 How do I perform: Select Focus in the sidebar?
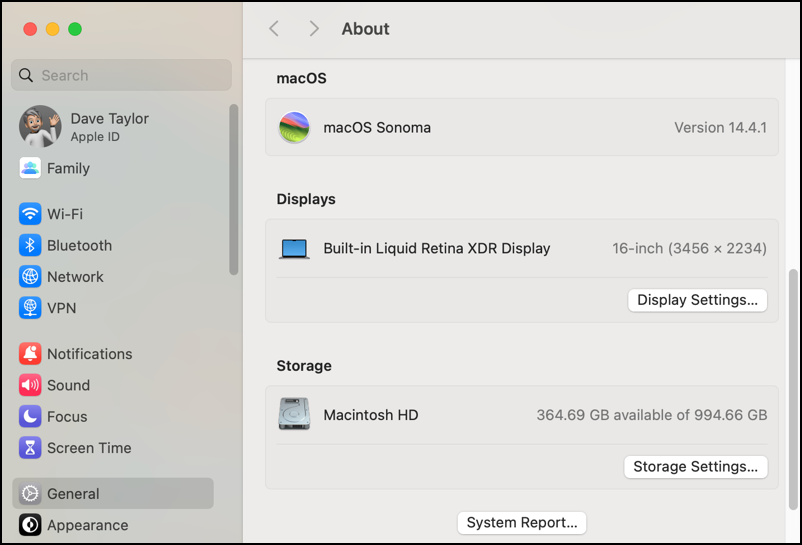point(113,417)
